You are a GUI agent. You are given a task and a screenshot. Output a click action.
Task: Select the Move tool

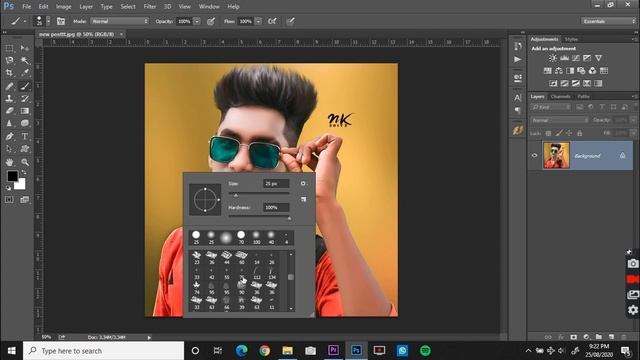24,48
